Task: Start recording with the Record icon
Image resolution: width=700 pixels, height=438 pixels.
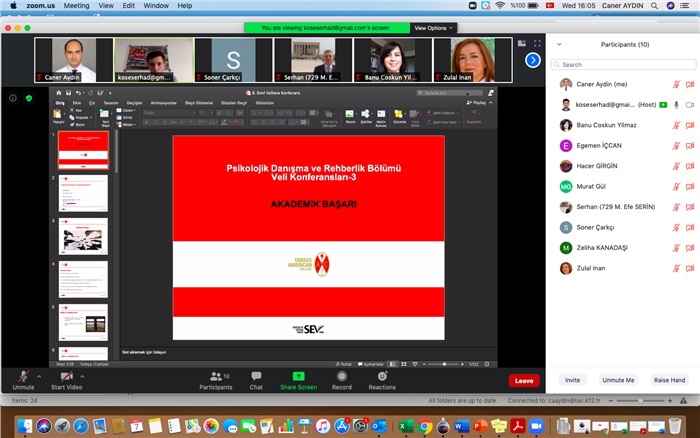Action: pyautogui.click(x=342, y=376)
